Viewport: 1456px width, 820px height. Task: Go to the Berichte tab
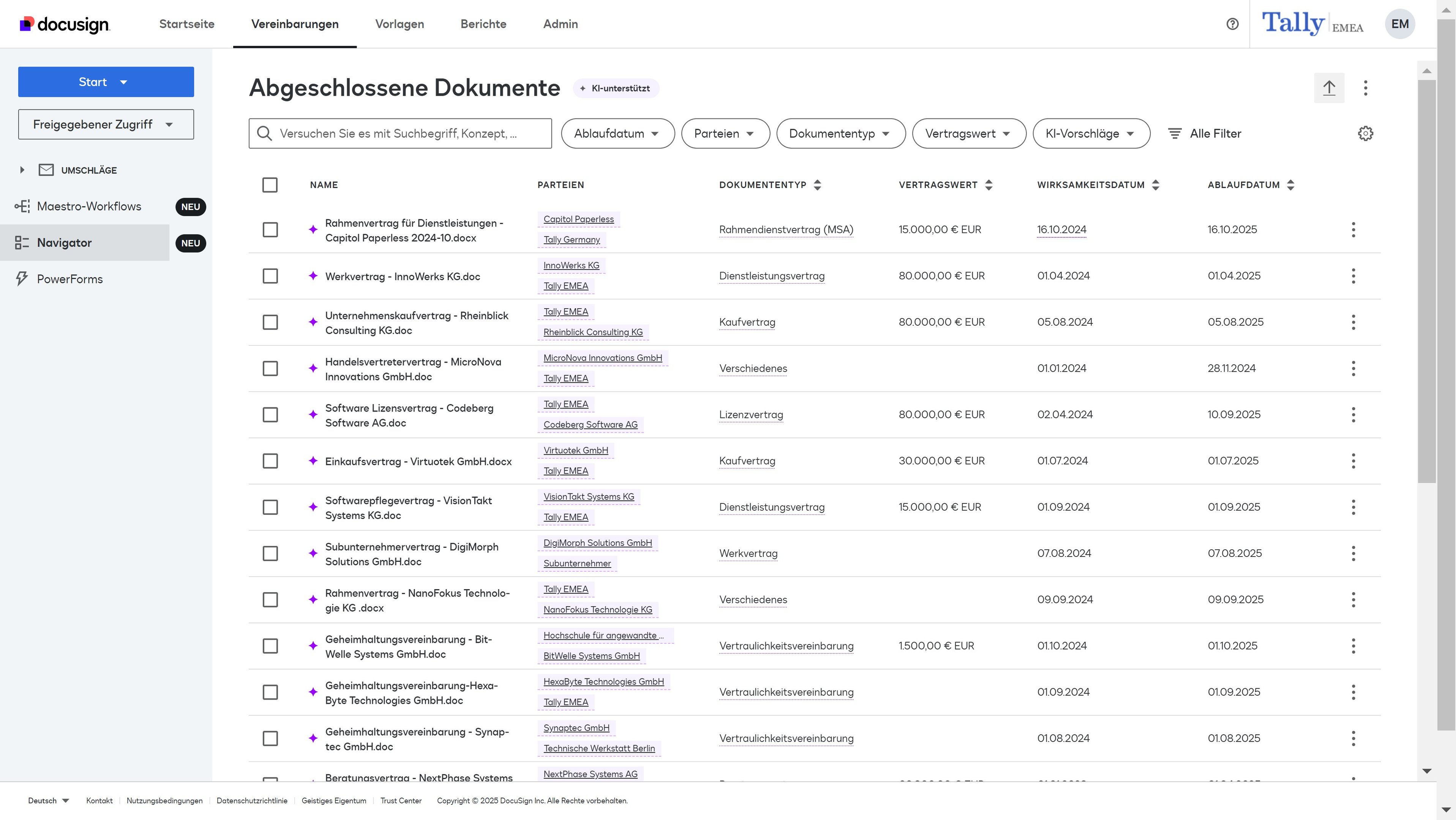point(483,24)
